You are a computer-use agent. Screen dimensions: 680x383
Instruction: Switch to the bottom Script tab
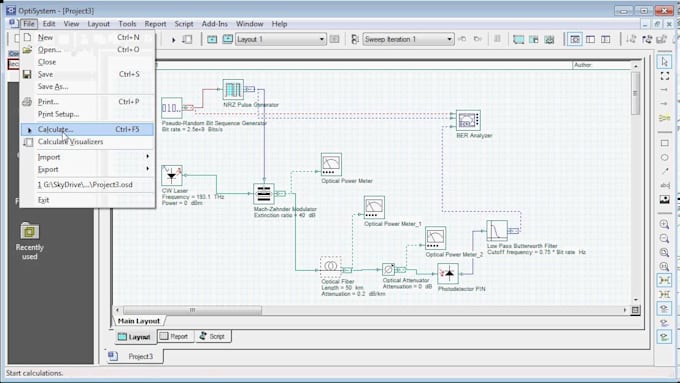click(212, 336)
